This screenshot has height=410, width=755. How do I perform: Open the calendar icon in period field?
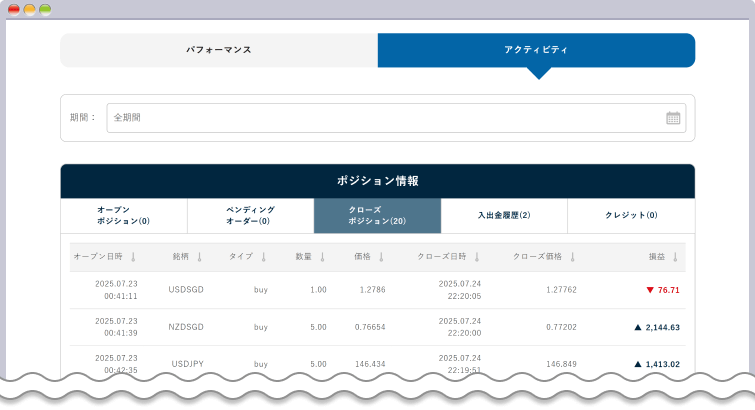coord(673,118)
